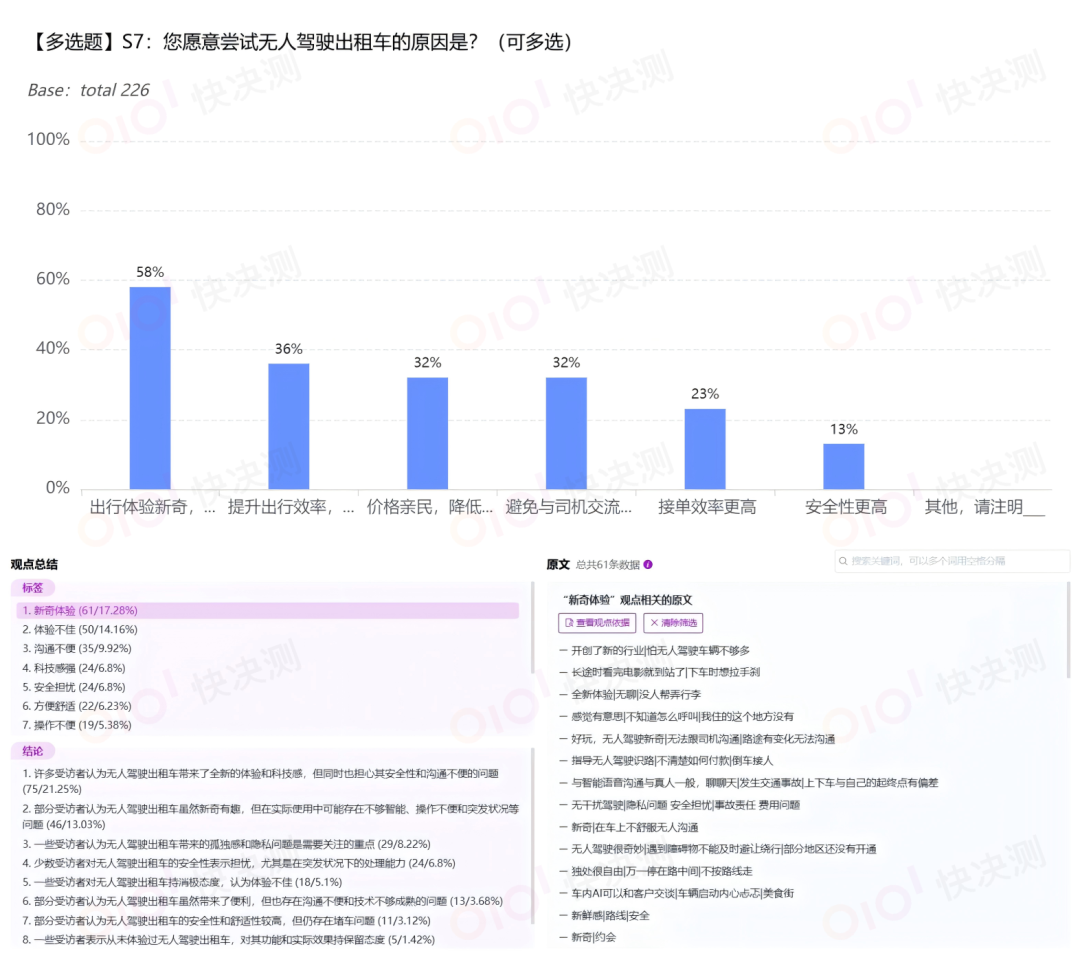The width and height of the screenshot is (1080, 962).
Task: Select the tag 体验不佳 (50/14.16%)
Action: (x=80, y=629)
